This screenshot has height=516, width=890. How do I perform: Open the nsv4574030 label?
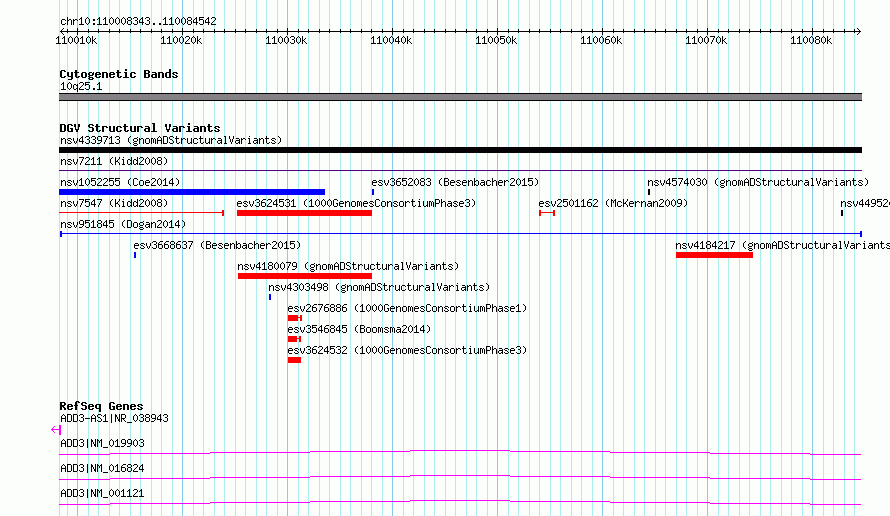(758, 182)
